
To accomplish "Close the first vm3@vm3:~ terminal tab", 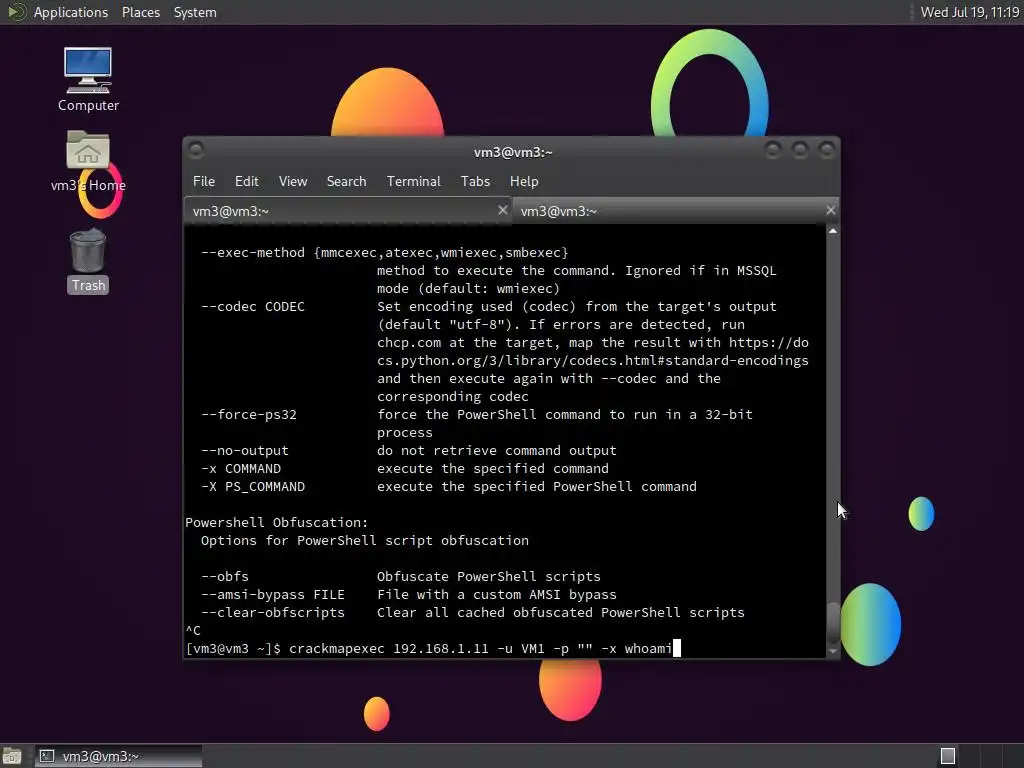I will coord(502,210).
